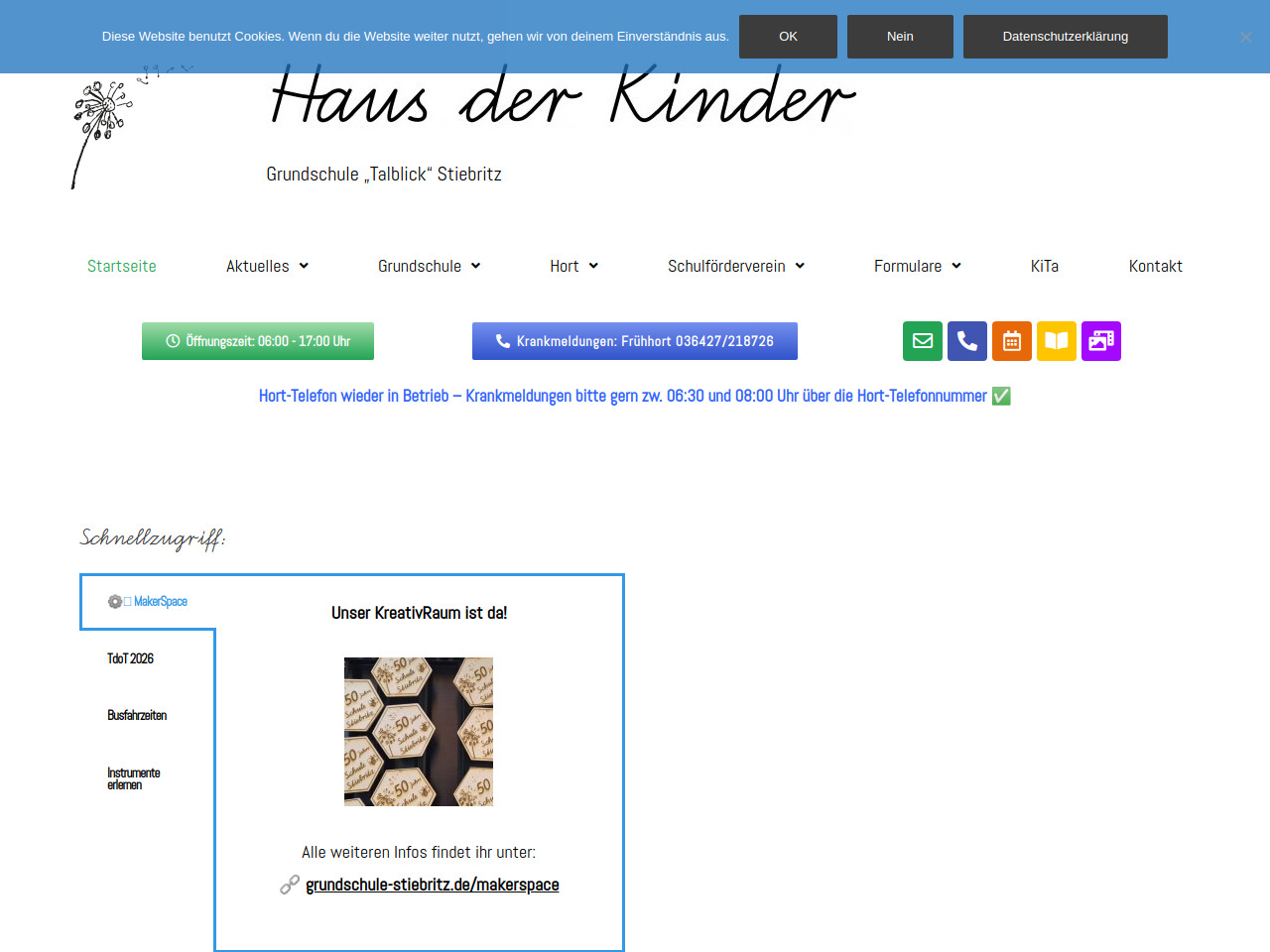Click the yellow open book icon

1056,341
